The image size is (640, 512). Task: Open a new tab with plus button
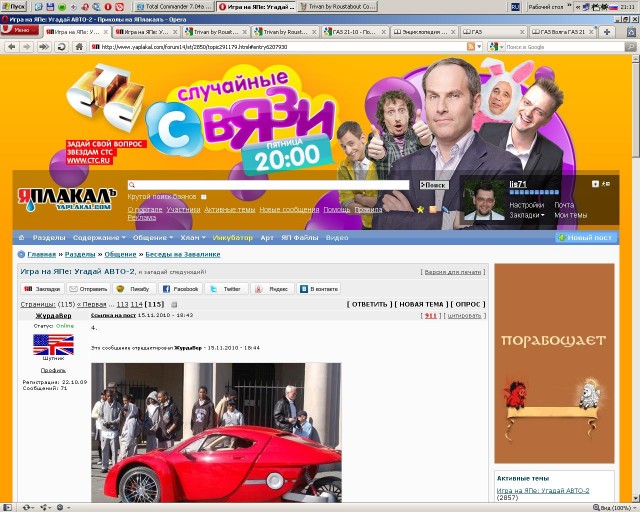tap(607, 32)
